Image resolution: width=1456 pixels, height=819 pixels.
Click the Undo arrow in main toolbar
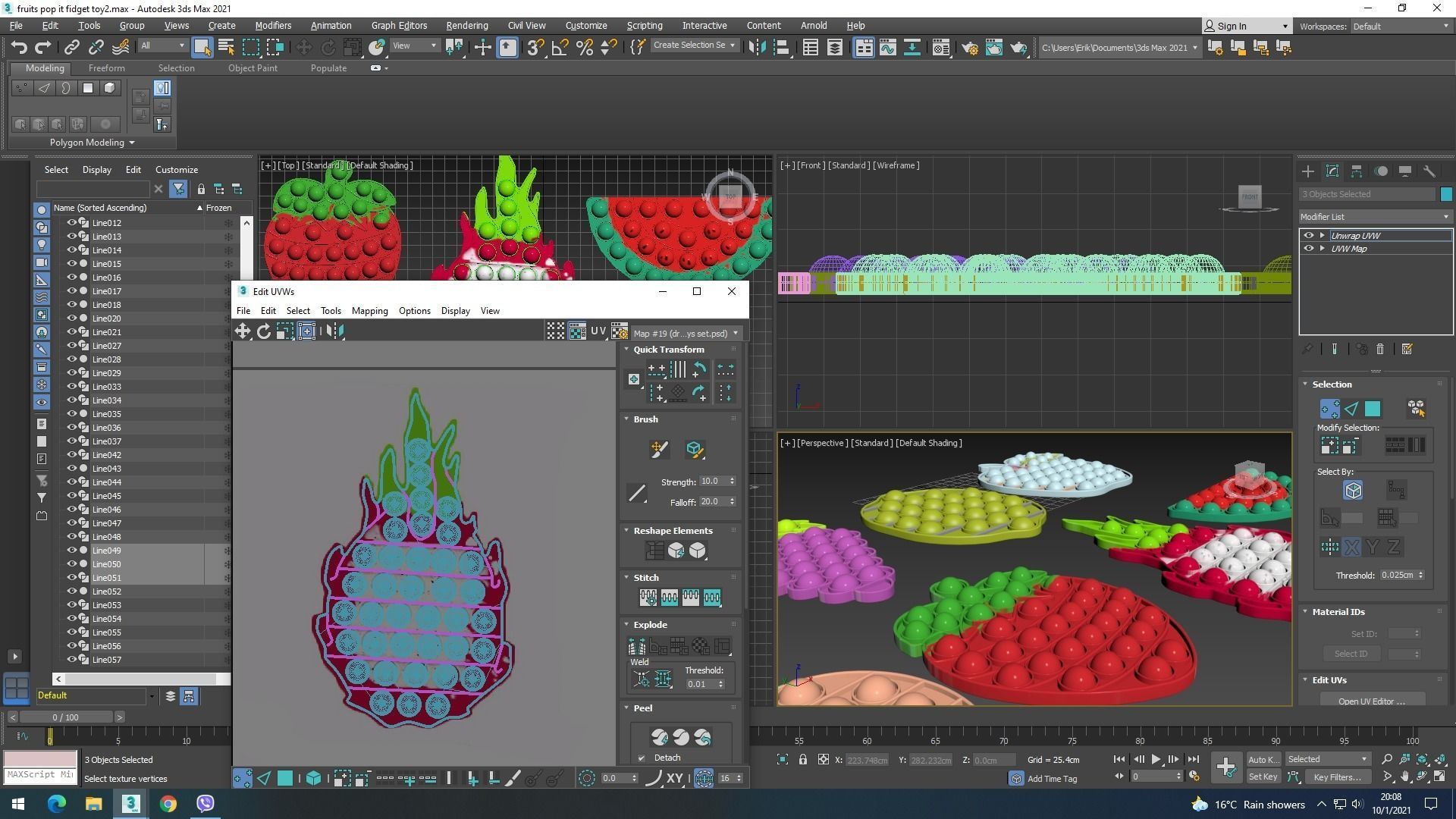pos(19,47)
